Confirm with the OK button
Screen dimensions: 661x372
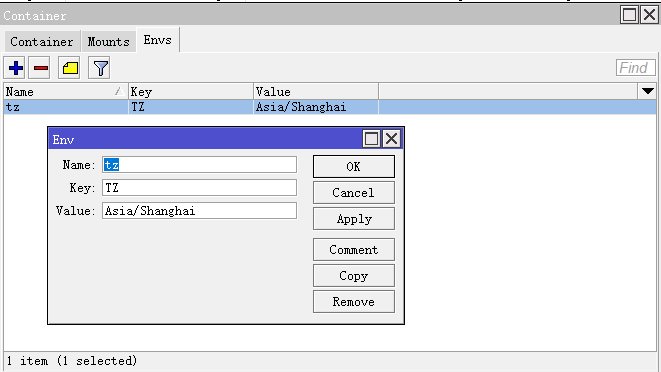pyautogui.click(x=354, y=167)
